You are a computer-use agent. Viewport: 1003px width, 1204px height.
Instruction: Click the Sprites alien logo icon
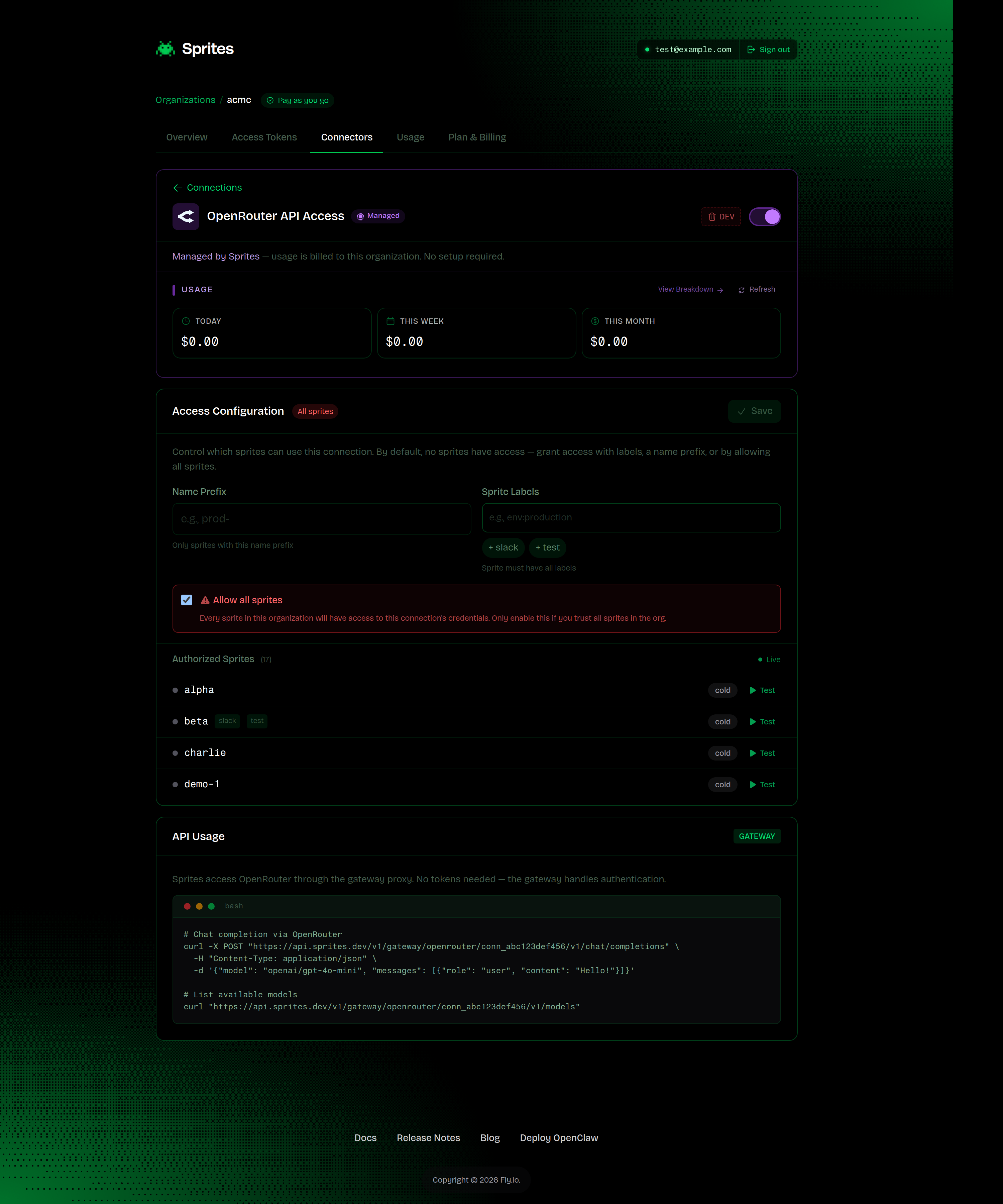[165, 49]
